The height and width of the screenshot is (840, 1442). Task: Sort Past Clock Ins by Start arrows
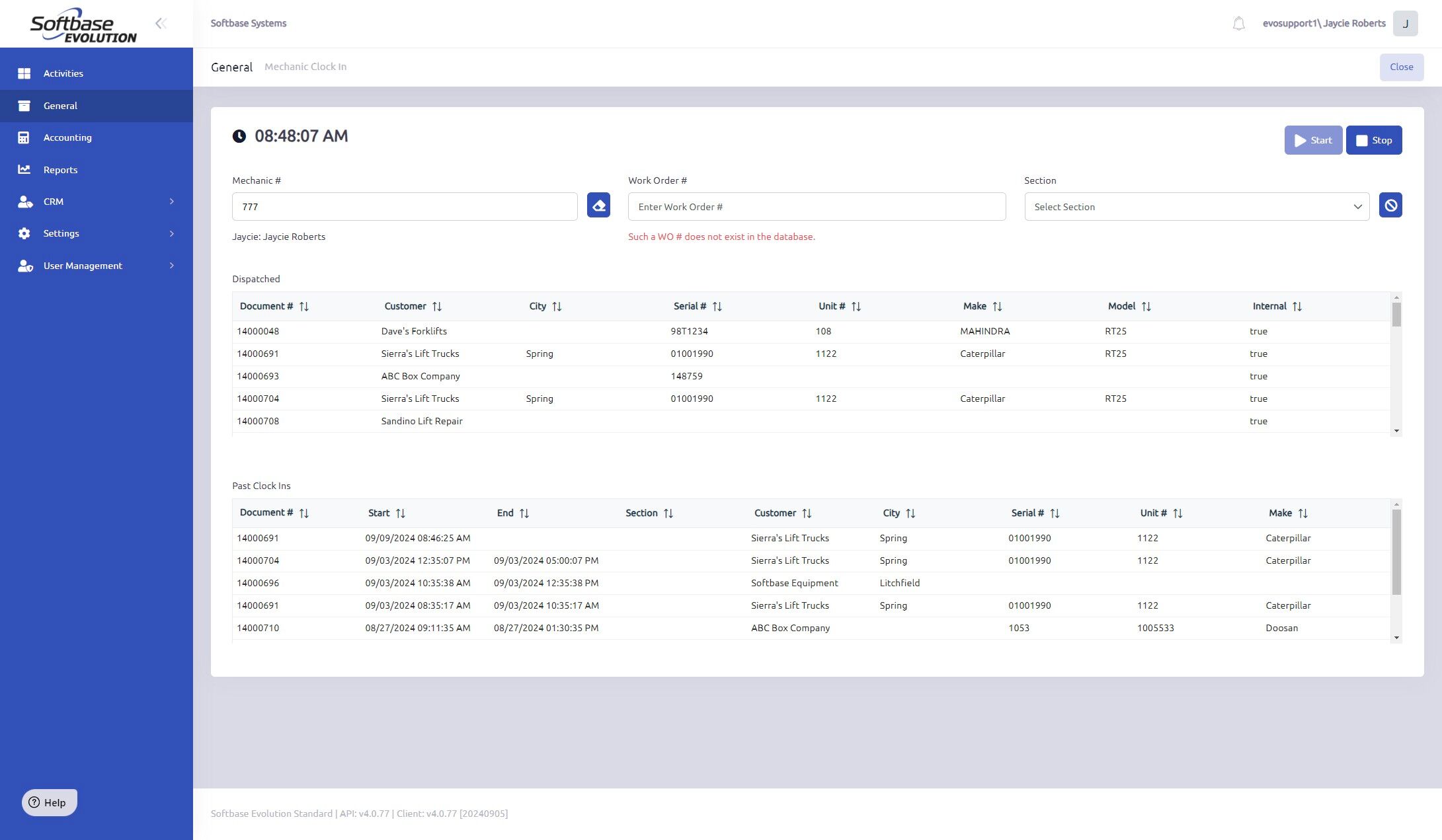pos(400,514)
